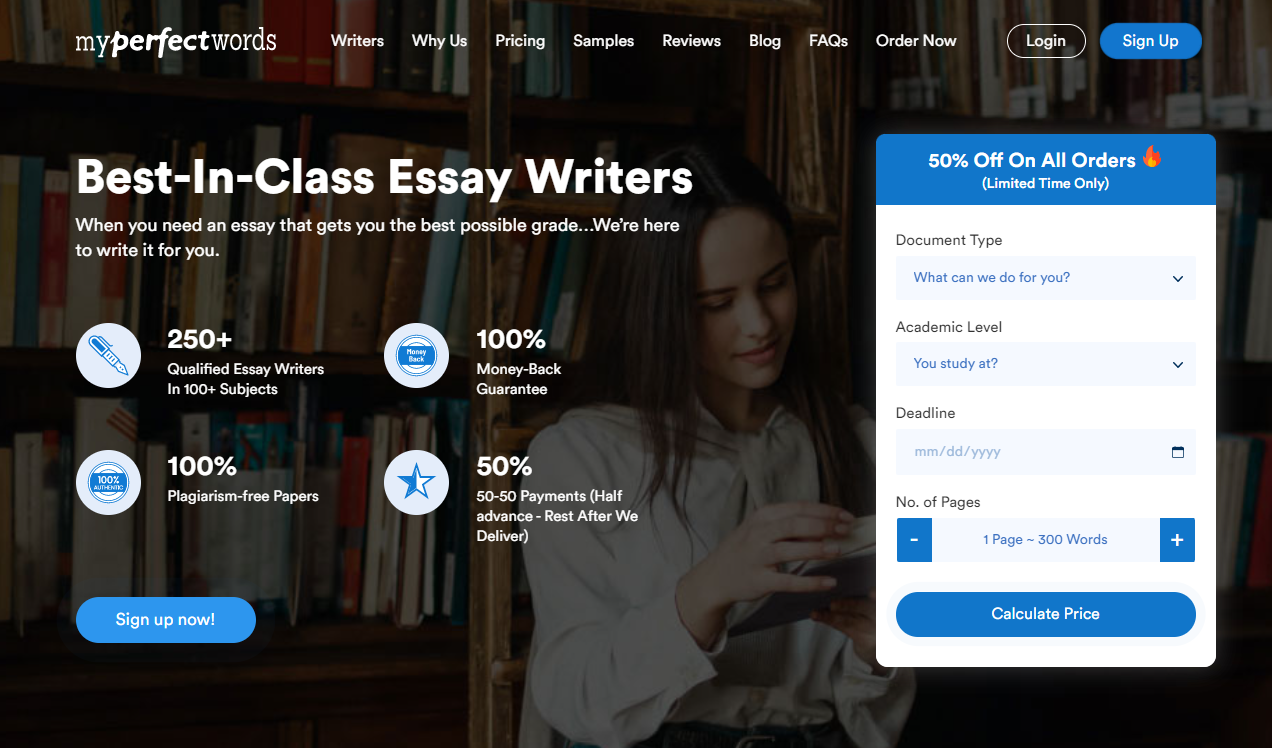Image resolution: width=1272 pixels, height=748 pixels.
Task: Open the Writers menu item
Action: pos(357,41)
